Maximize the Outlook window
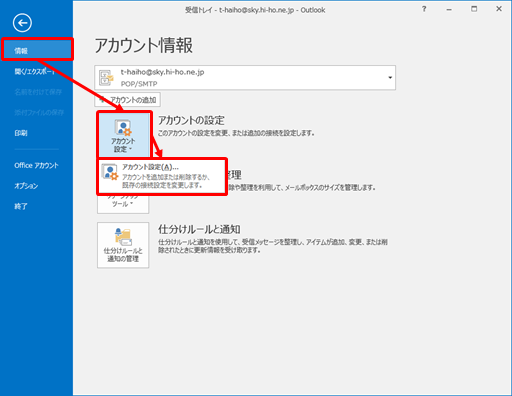Screen dimensions: 512x396 (x=474, y=9)
